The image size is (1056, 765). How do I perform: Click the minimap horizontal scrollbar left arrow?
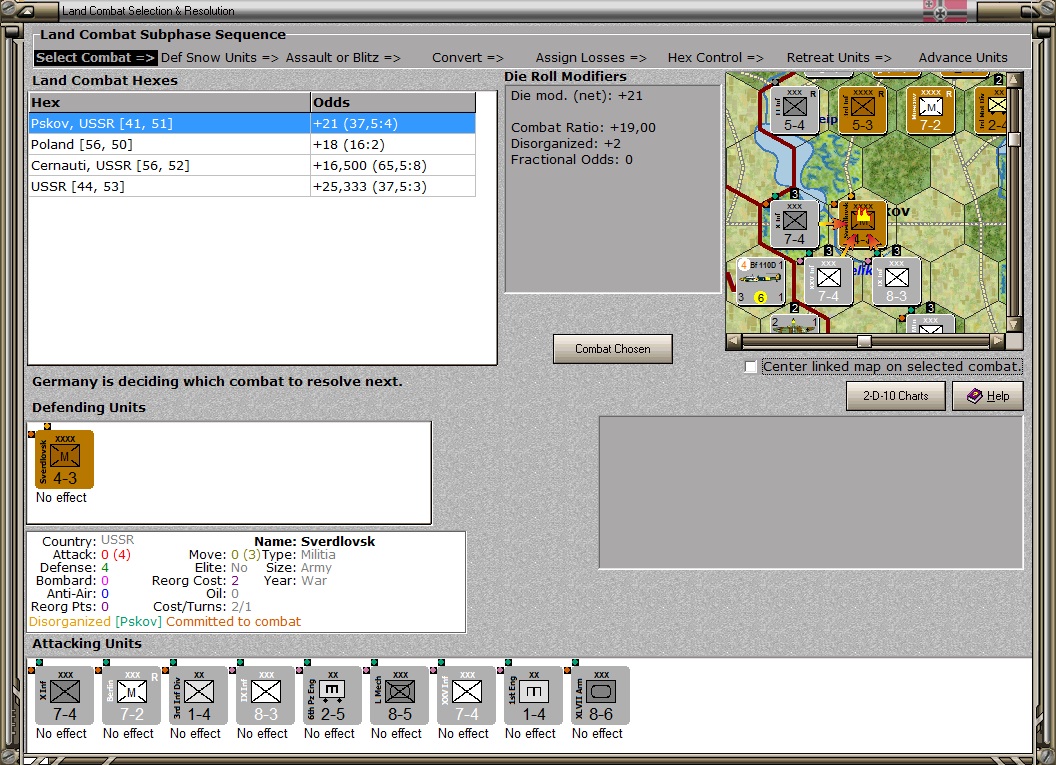tap(733, 341)
